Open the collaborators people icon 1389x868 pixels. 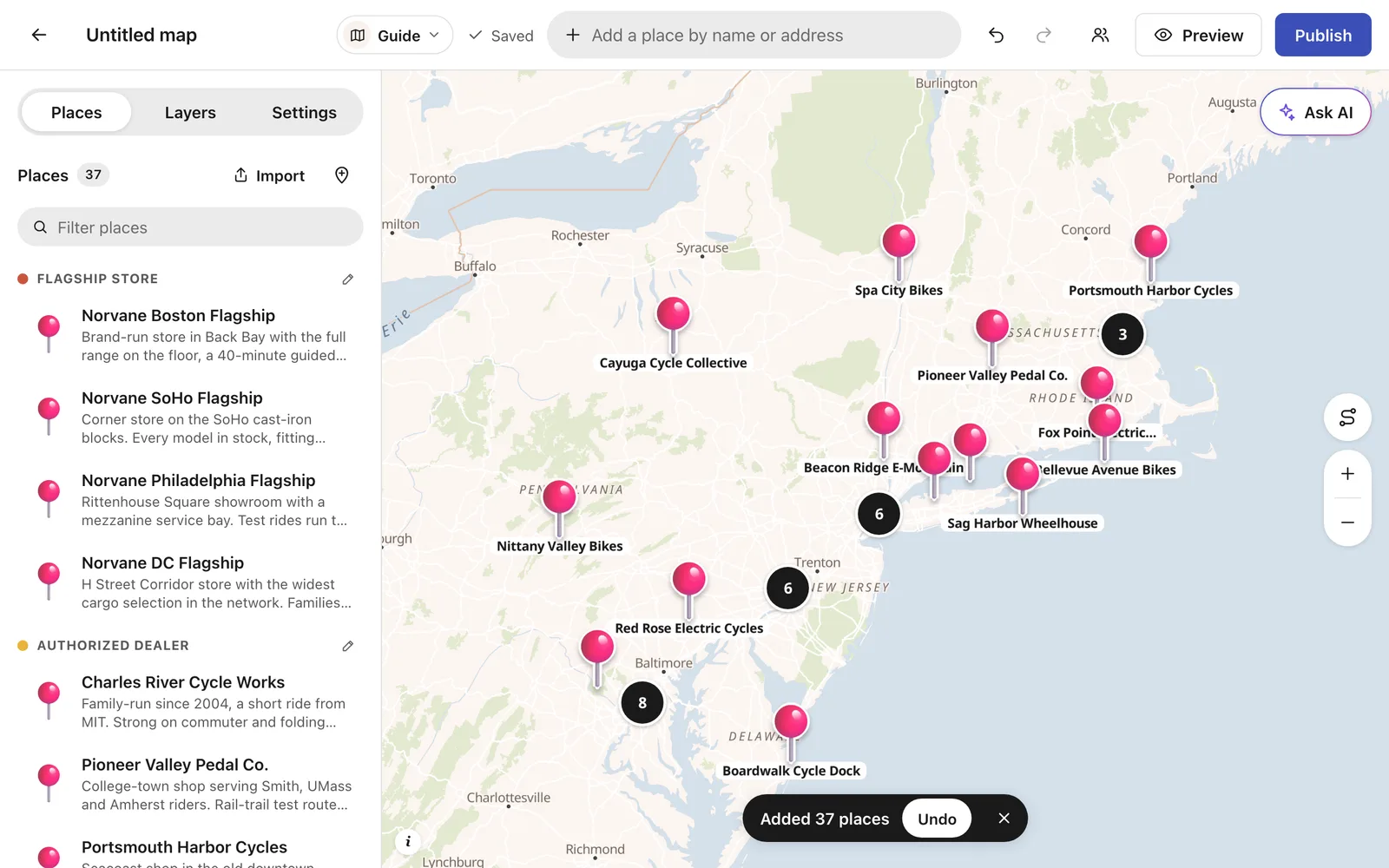tap(1100, 35)
